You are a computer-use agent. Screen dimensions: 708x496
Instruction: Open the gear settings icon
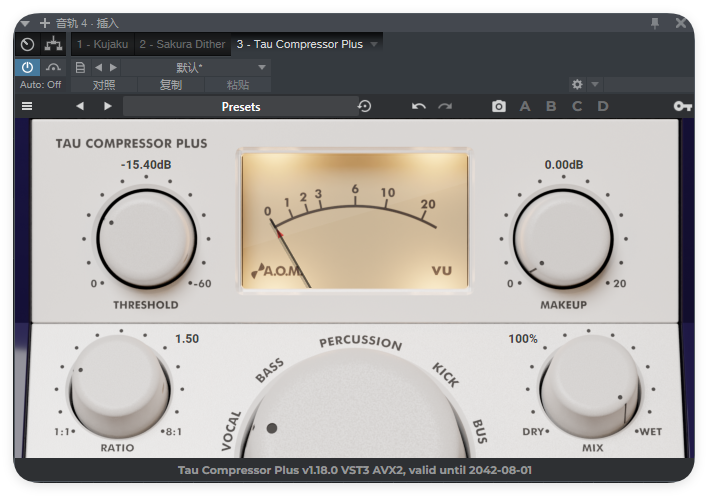pos(577,84)
